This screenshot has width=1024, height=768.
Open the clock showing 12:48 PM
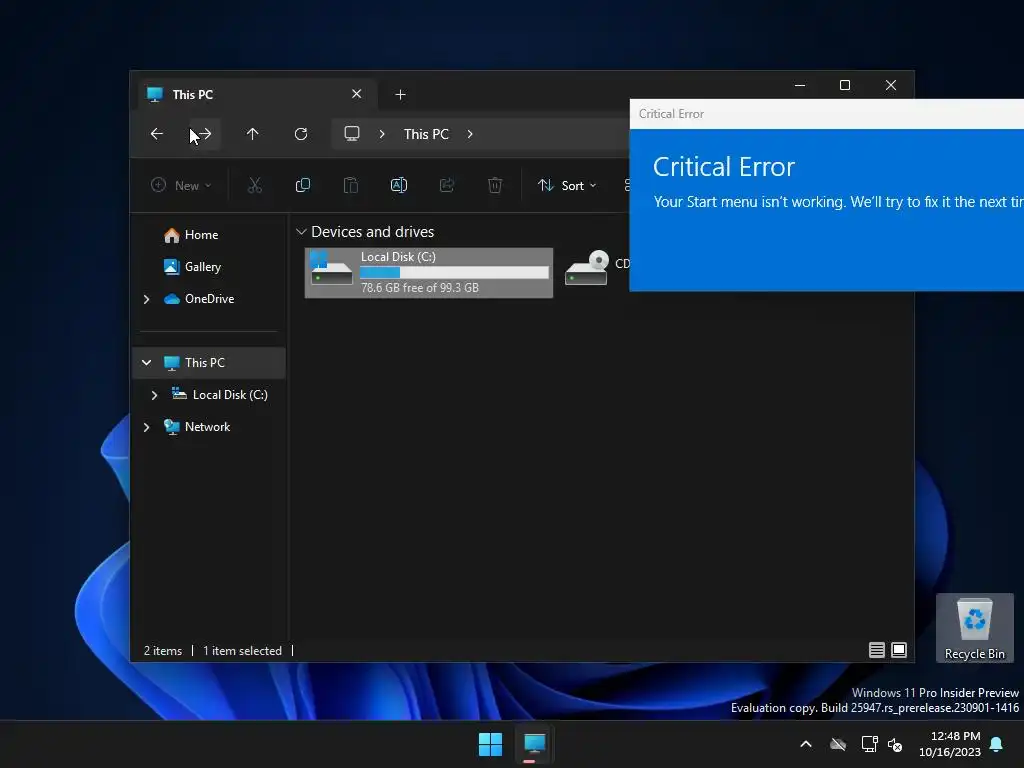click(950, 744)
